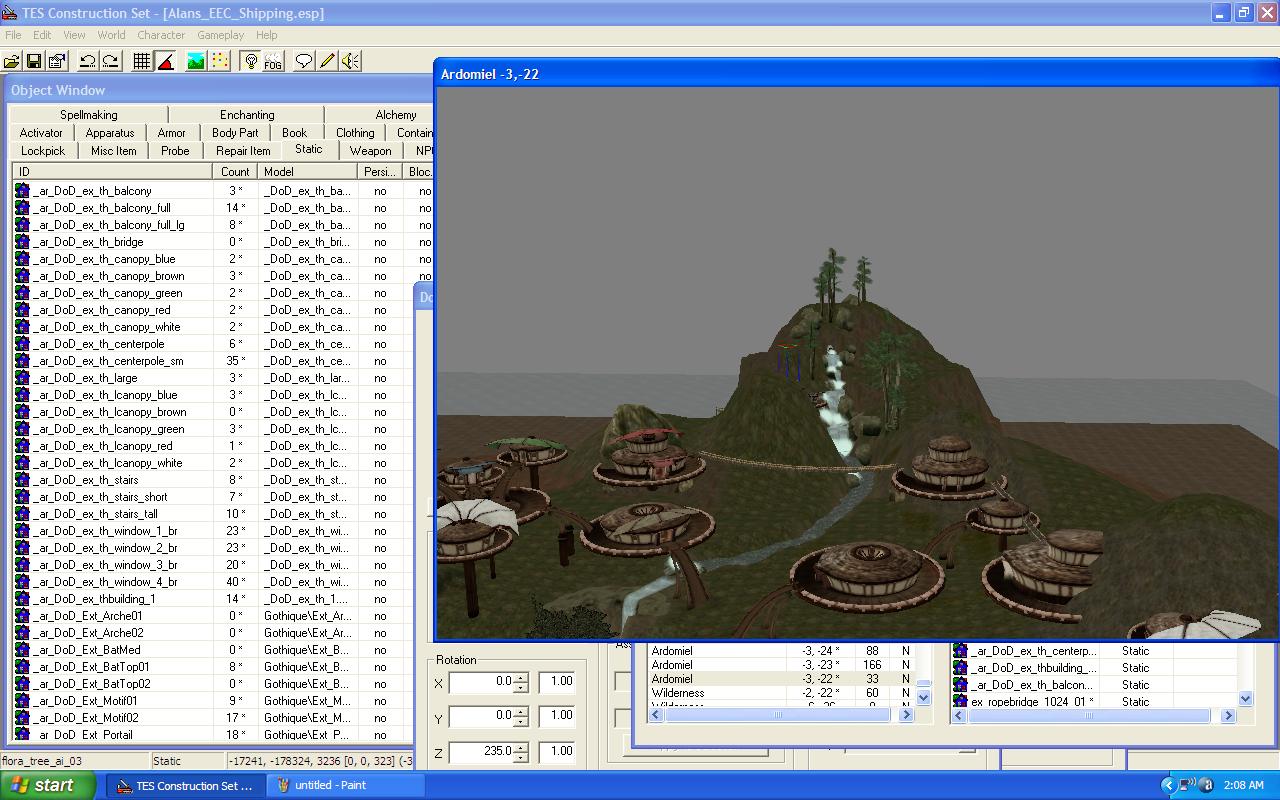Switch to the Misc Item tab

tap(114, 151)
